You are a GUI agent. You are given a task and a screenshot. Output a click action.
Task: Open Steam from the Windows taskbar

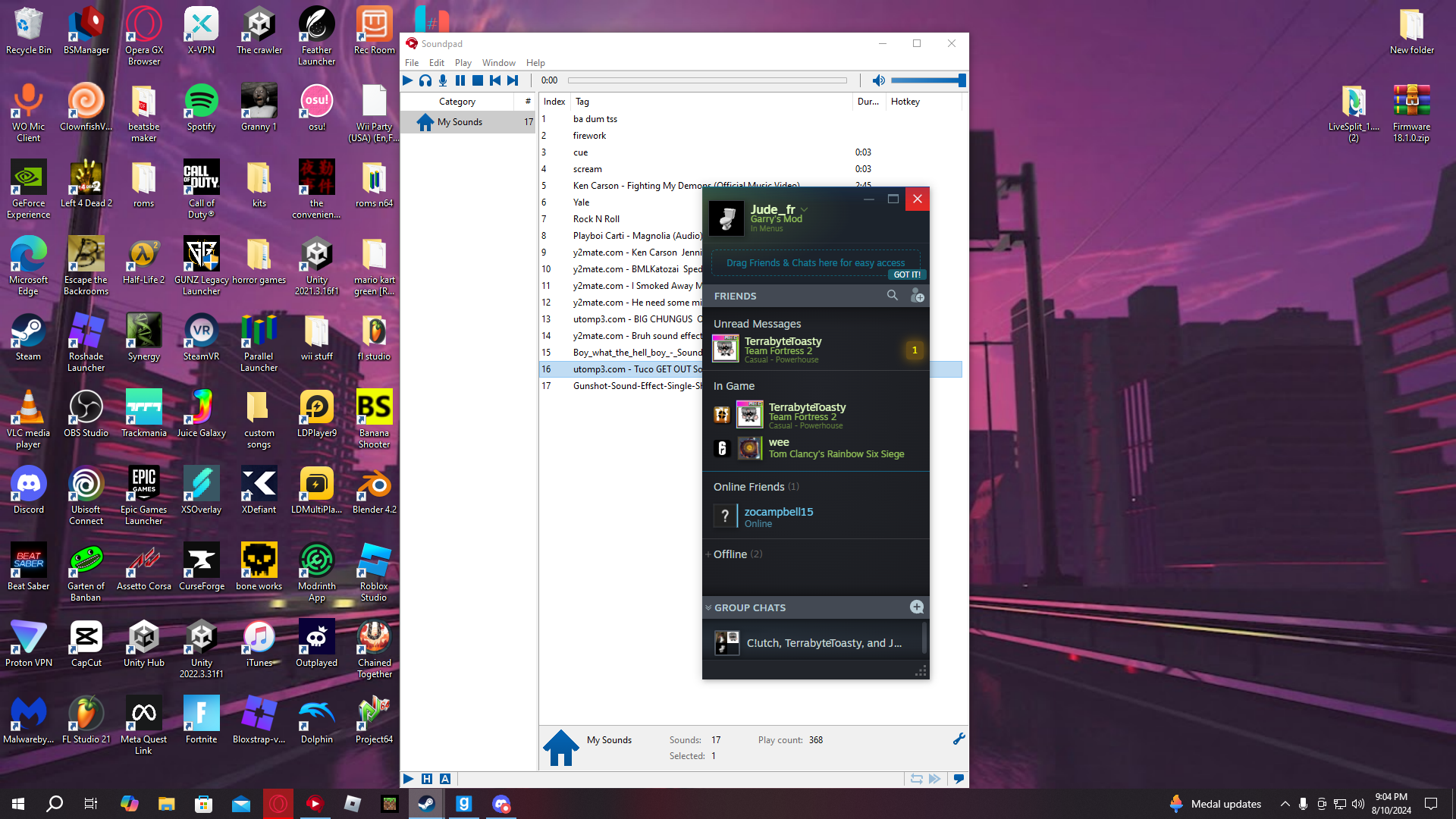point(426,804)
